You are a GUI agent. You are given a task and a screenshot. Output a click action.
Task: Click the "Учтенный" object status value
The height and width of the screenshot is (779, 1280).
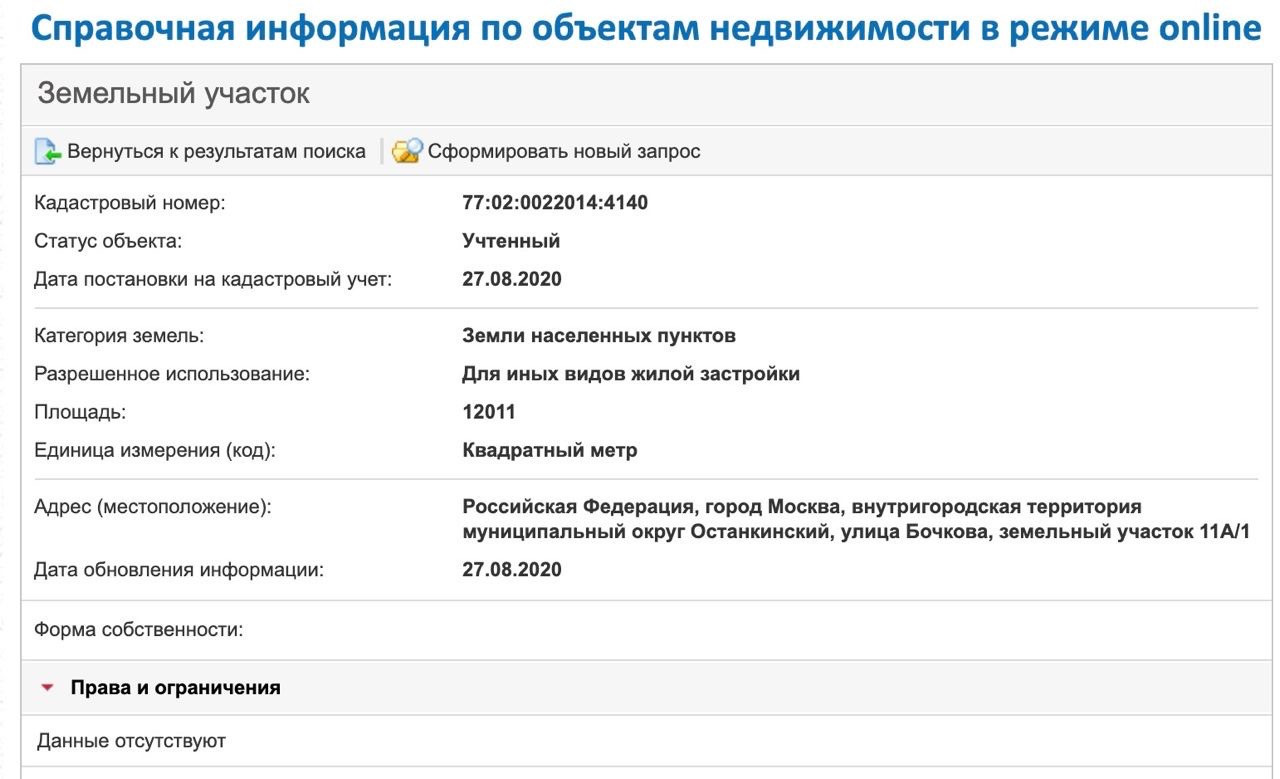(x=511, y=241)
